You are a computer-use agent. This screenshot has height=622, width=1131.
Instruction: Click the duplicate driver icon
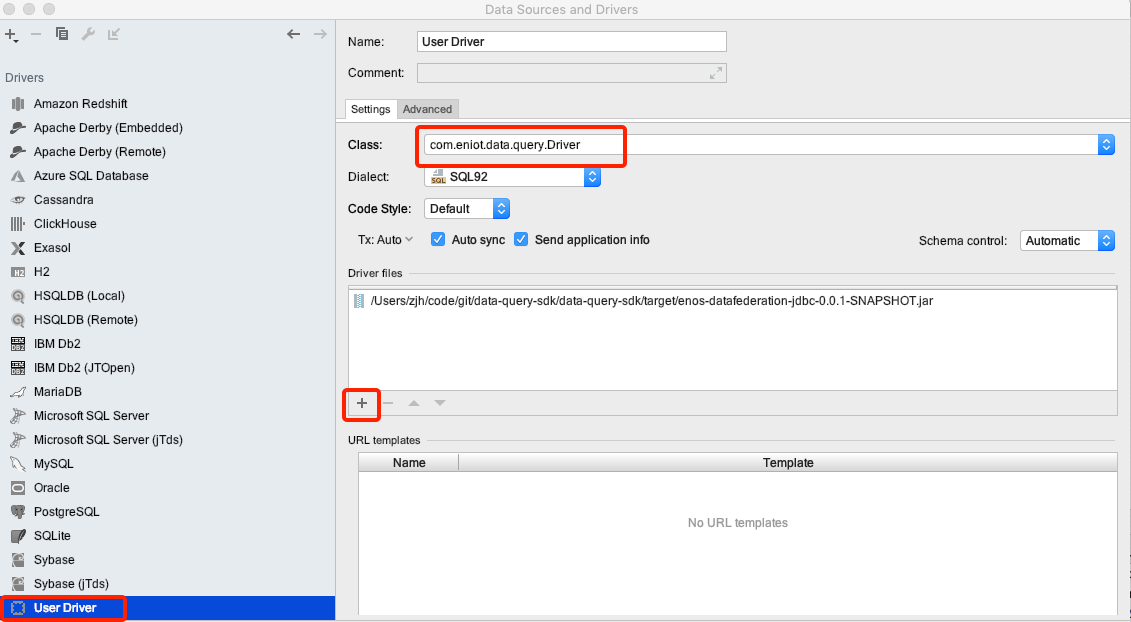point(62,34)
